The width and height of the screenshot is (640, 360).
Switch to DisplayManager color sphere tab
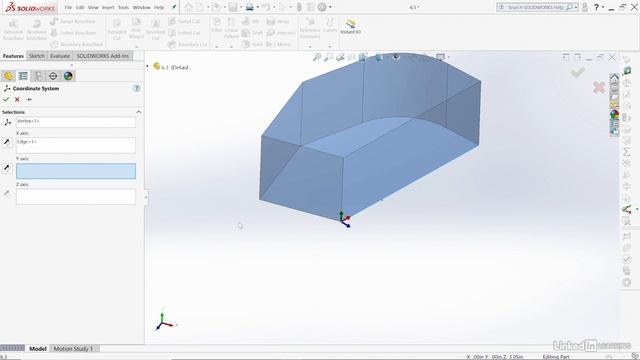68,76
